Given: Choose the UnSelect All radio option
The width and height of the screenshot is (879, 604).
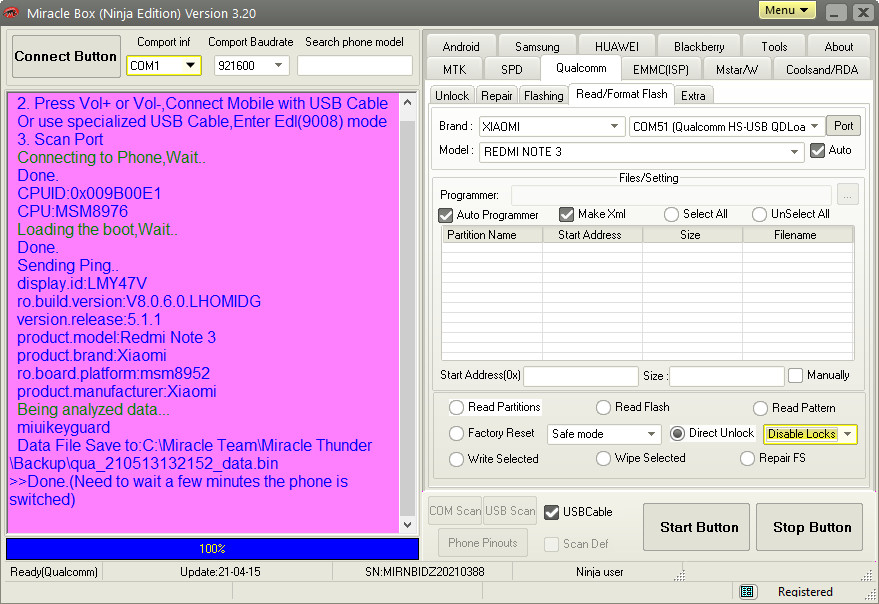Looking at the screenshot, I should pyautogui.click(x=759, y=214).
